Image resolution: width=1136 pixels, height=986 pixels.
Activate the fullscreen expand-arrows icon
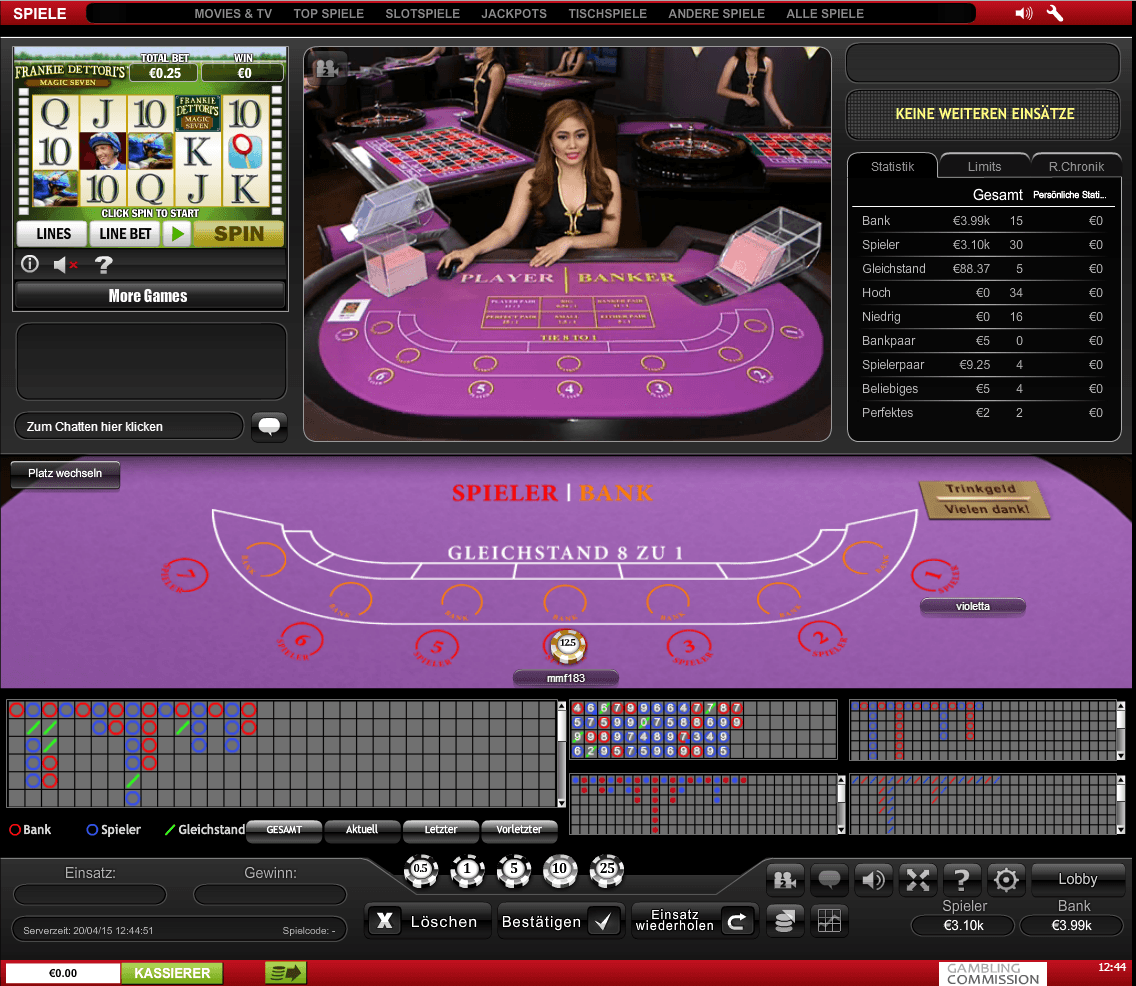coord(918,879)
